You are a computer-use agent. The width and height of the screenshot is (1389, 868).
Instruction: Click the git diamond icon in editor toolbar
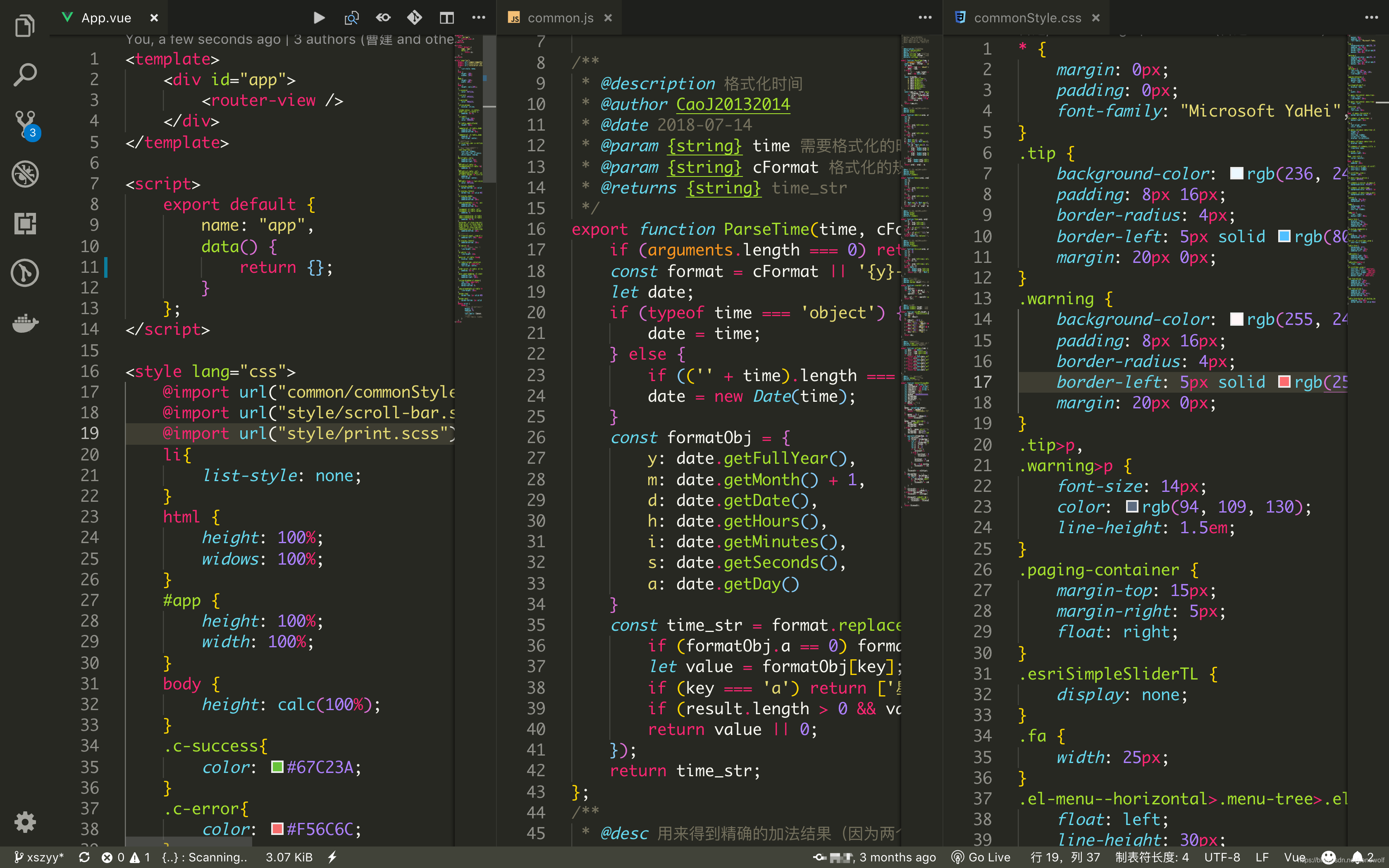pyautogui.click(x=414, y=18)
